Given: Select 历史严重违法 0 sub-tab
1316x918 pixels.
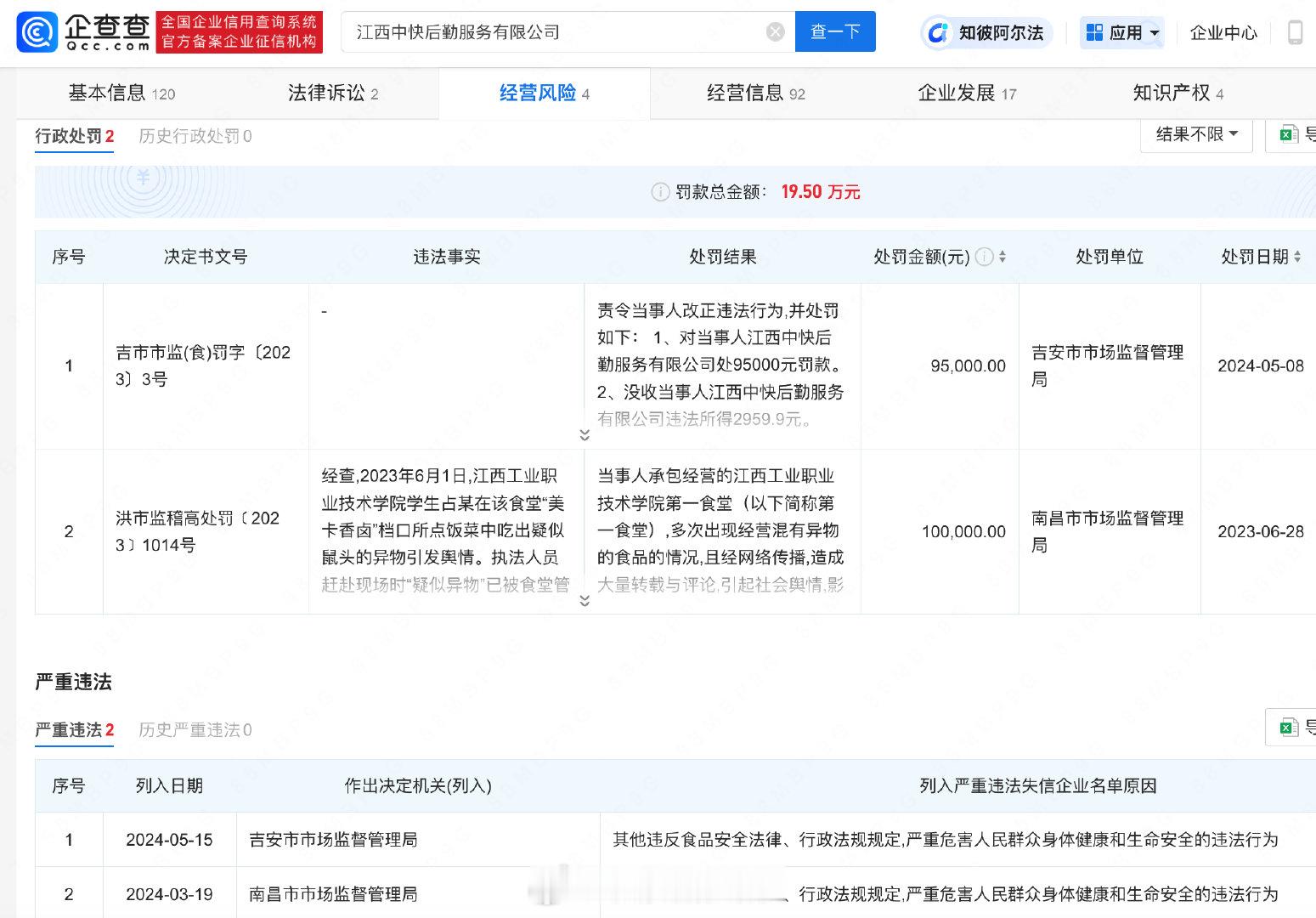Looking at the screenshot, I should click(x=195, y=730).
